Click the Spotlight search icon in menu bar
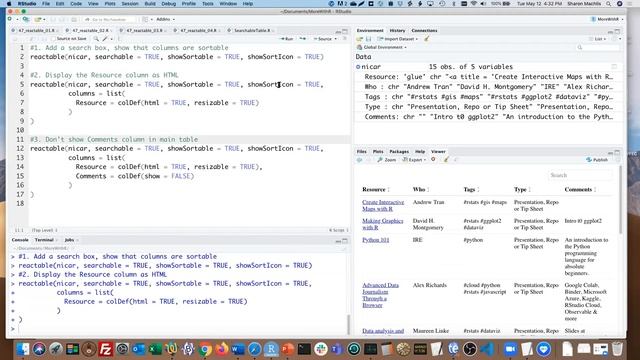Viewport: 640px width, 360px height. (x=609, y=4)
